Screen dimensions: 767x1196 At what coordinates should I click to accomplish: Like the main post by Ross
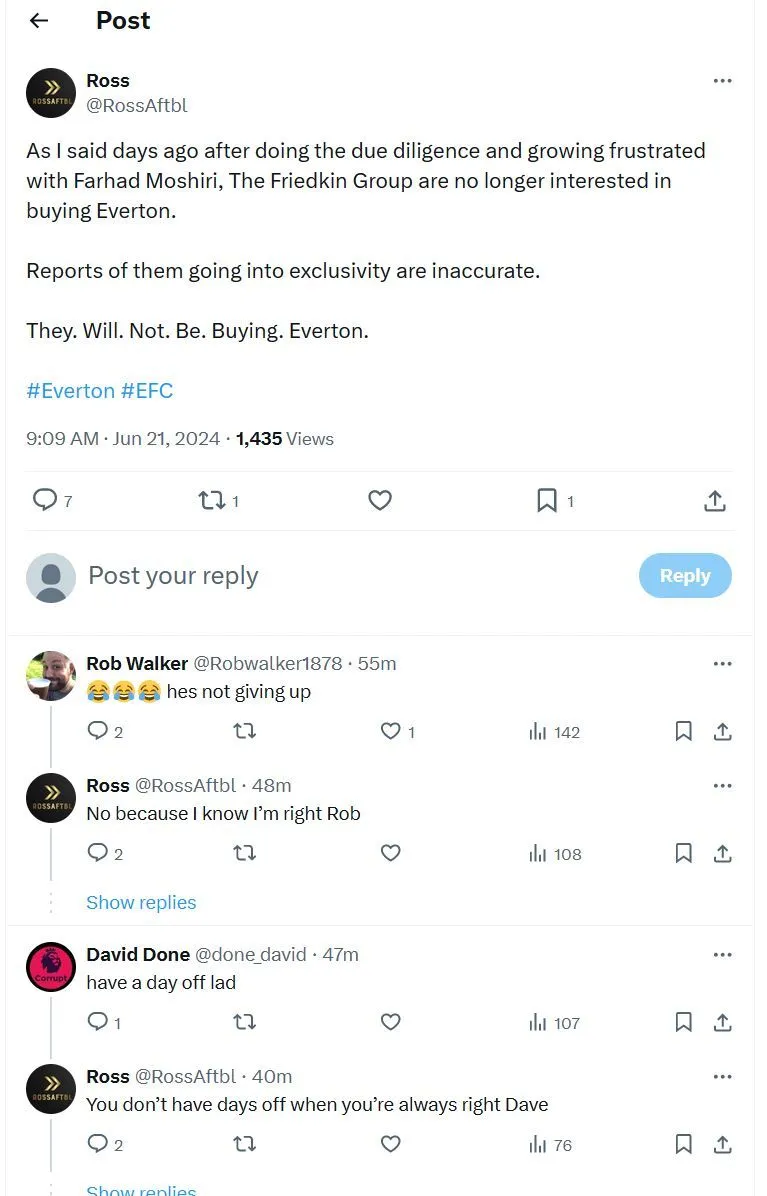(380, 500)
